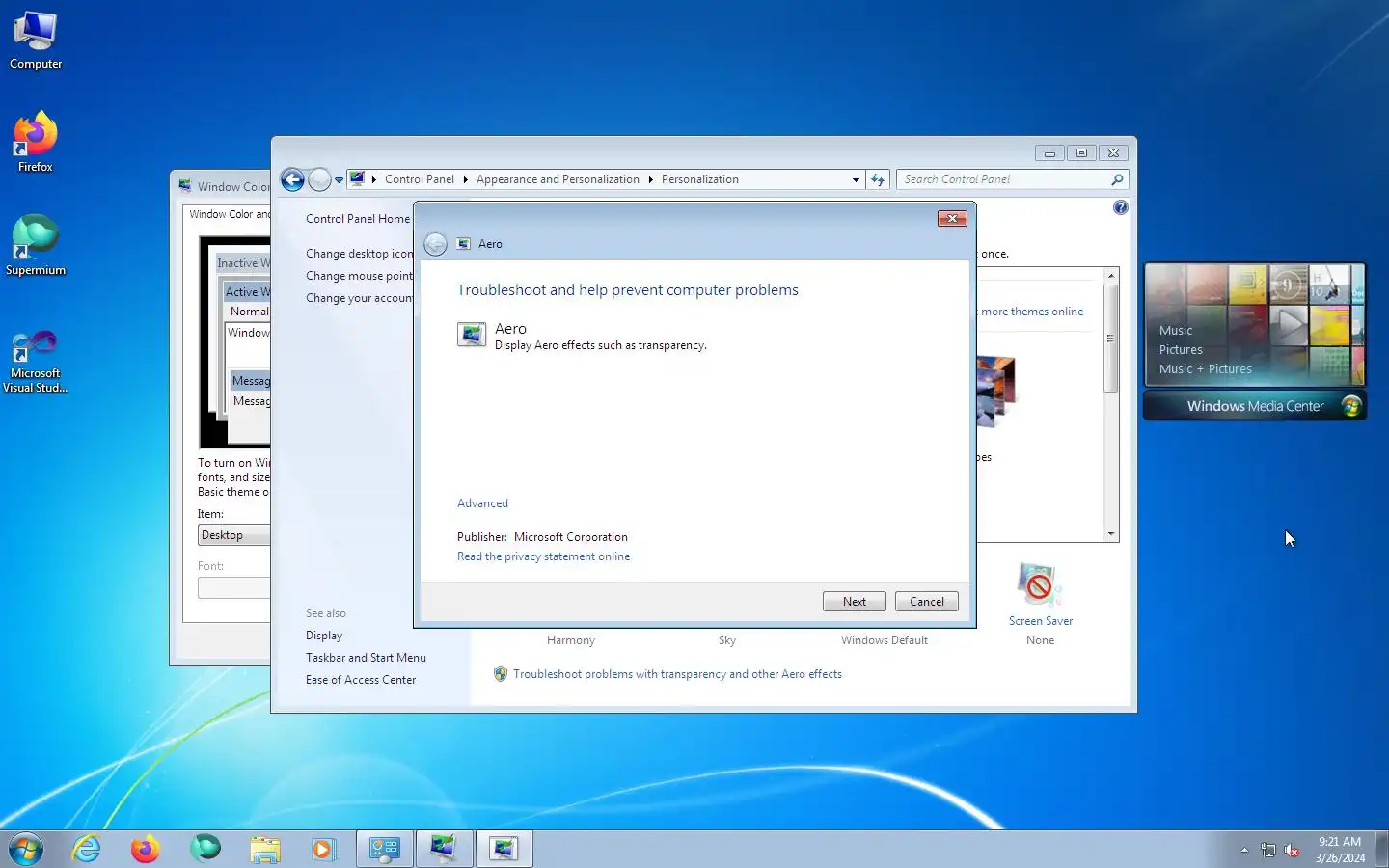Select Music + Pictures in gadget

tap(1206, 369)
